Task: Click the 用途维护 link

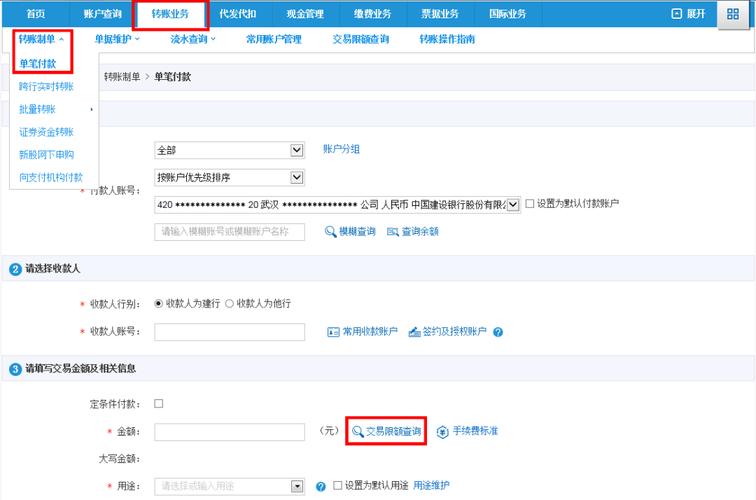Action: (x=431, y=485)
